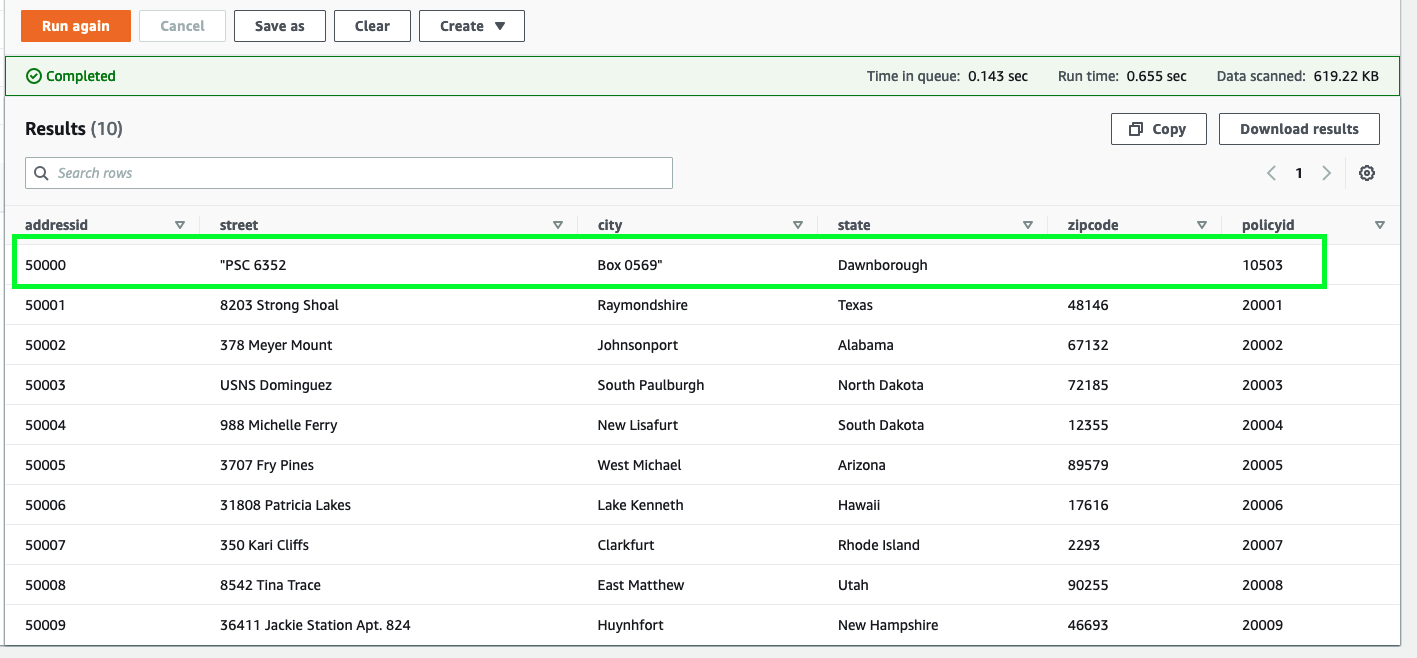Click the Run again button

click(76, 26)
